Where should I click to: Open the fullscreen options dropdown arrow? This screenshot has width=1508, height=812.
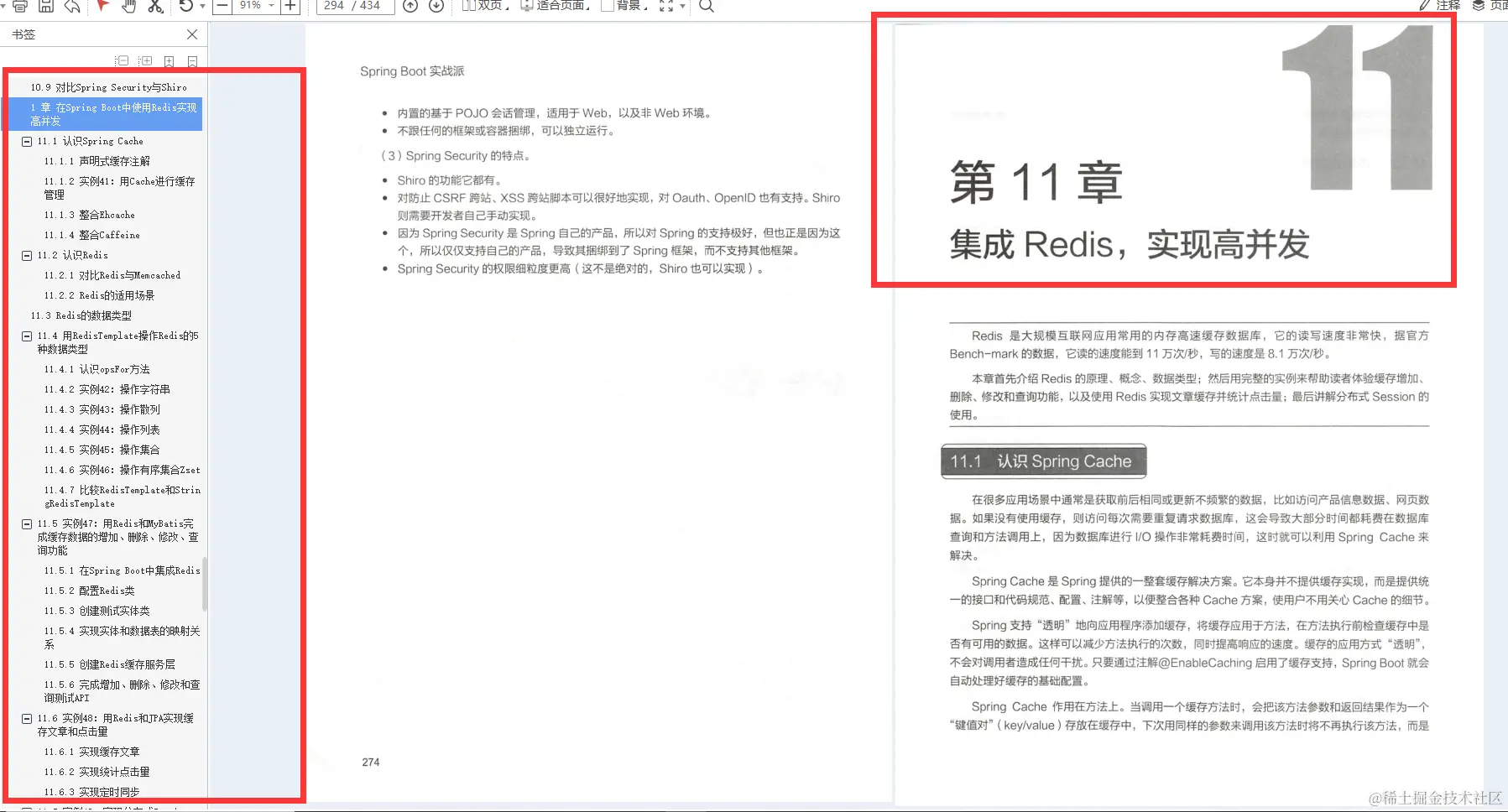coord(682,7)
